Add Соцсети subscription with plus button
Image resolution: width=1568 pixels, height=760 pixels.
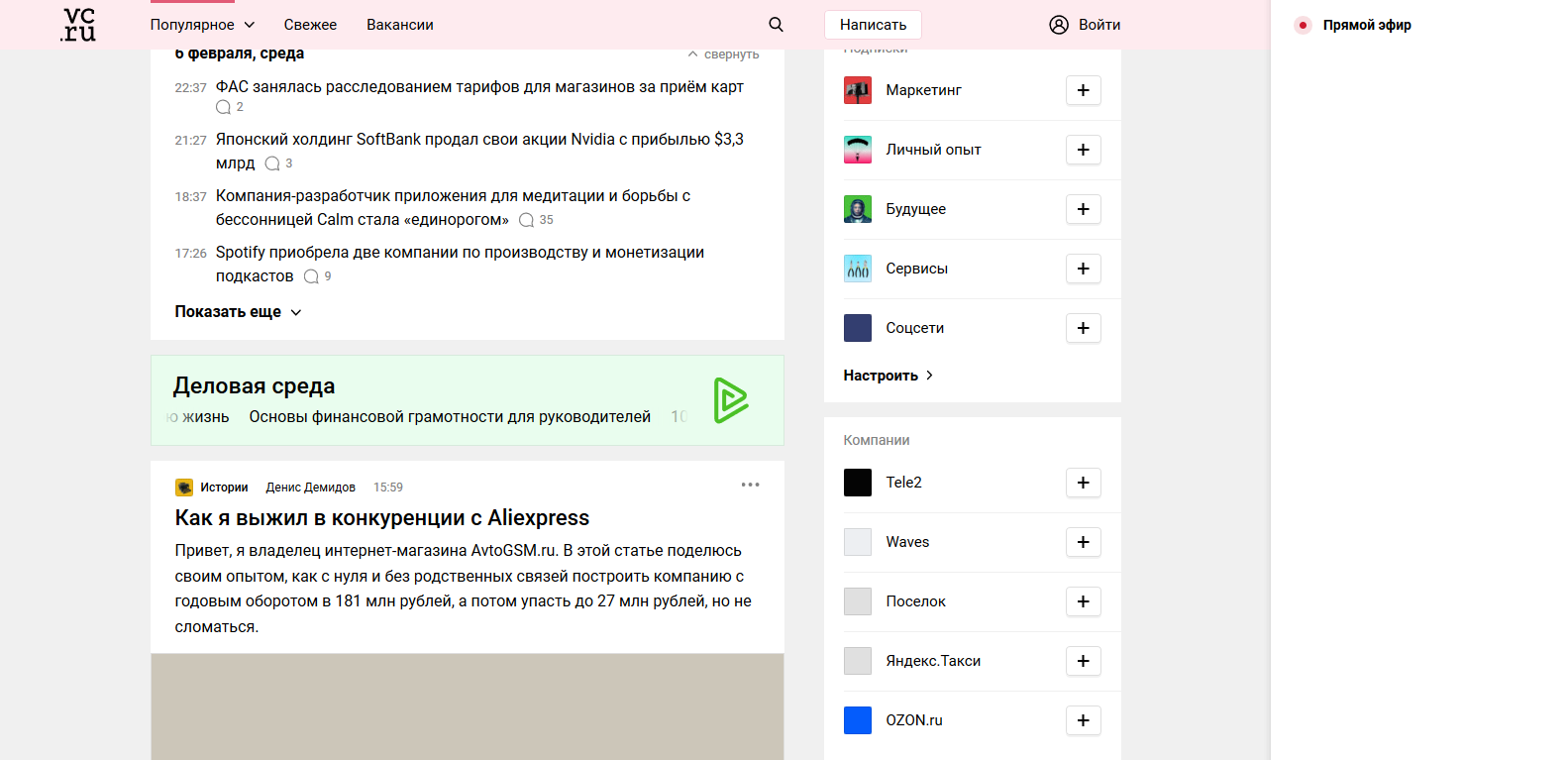(x=1084, y=328)
